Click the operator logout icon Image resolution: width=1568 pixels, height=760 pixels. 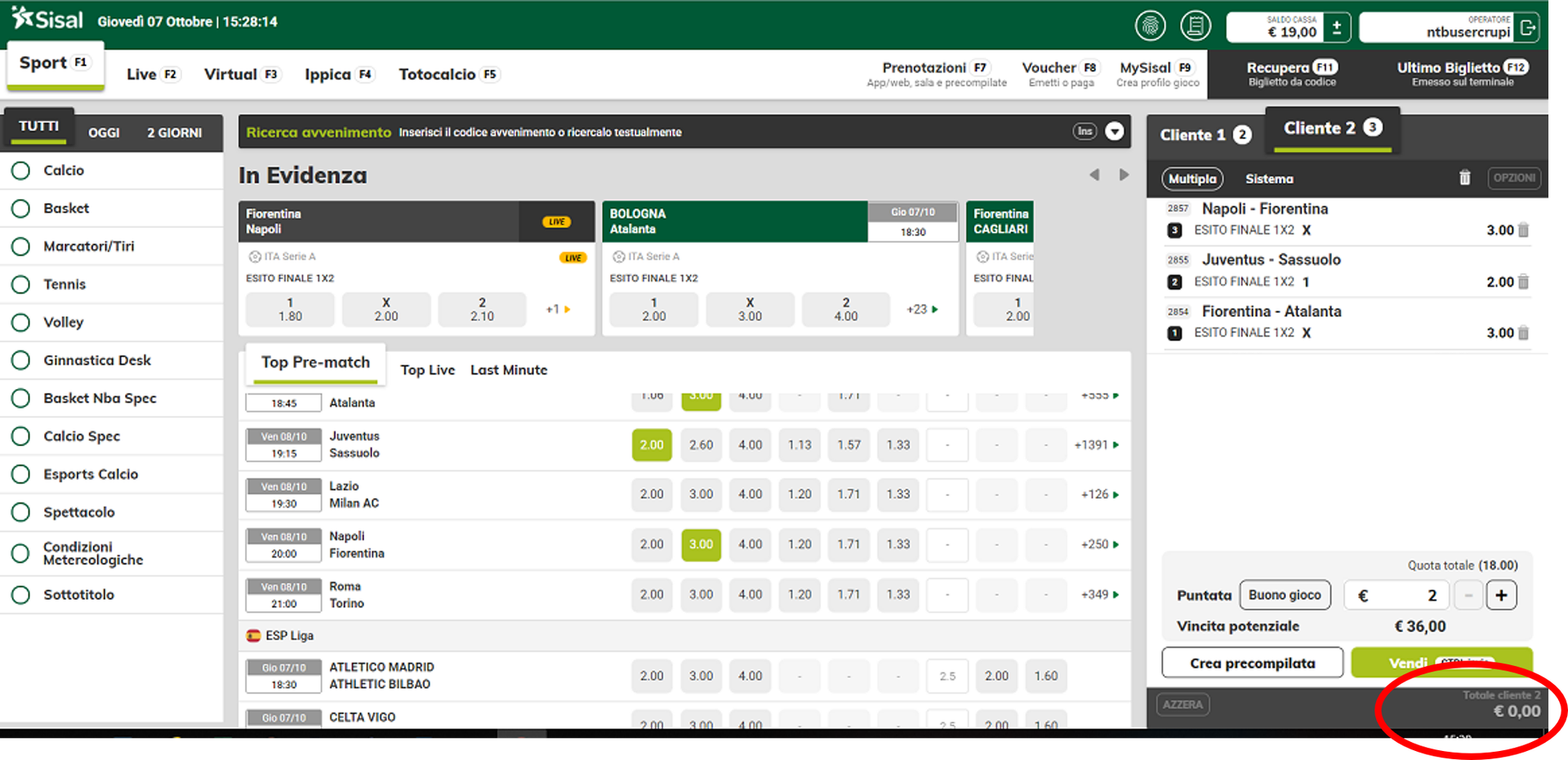(x=1527, y=27)
